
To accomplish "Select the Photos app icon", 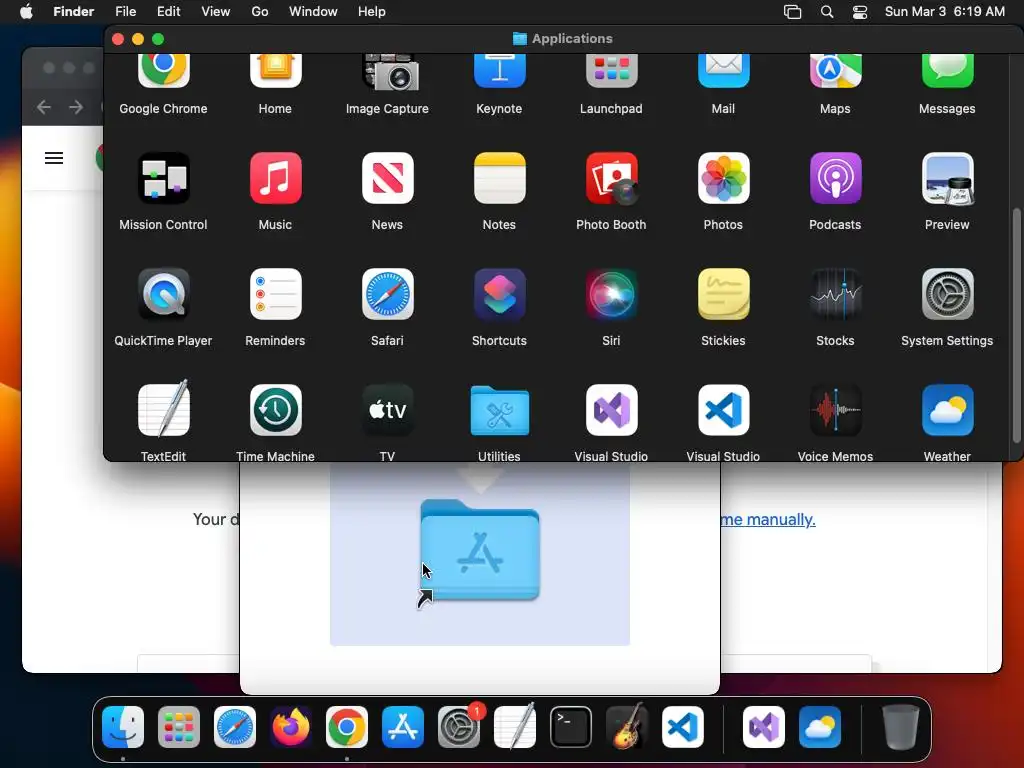I will pos(724,178).
